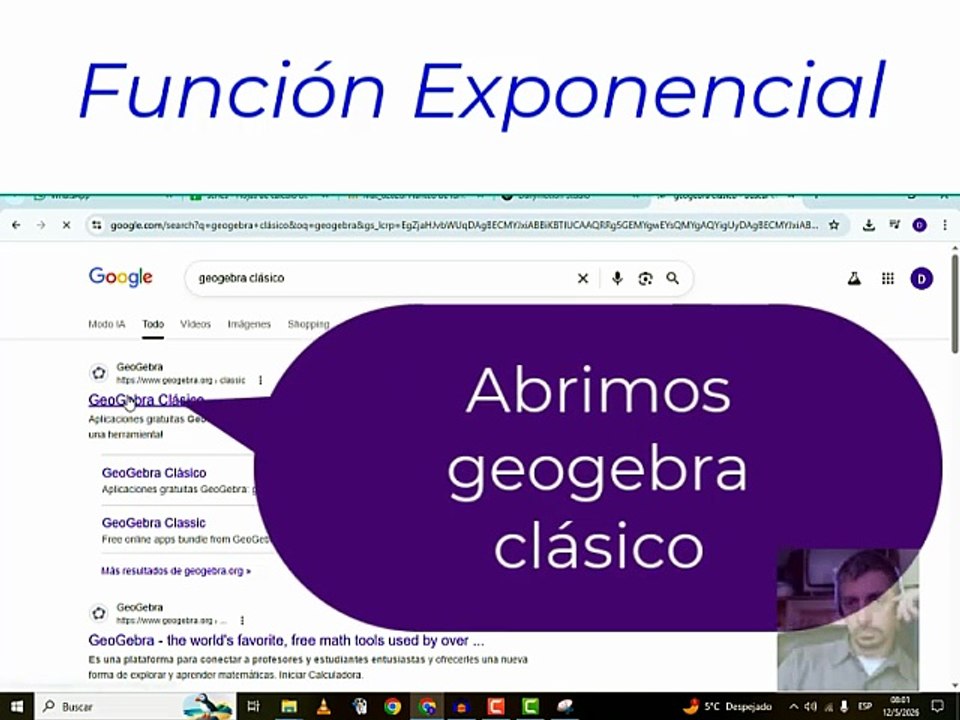Click the magnifier search button
Screen dimensions: 960x720
[673, 279]
